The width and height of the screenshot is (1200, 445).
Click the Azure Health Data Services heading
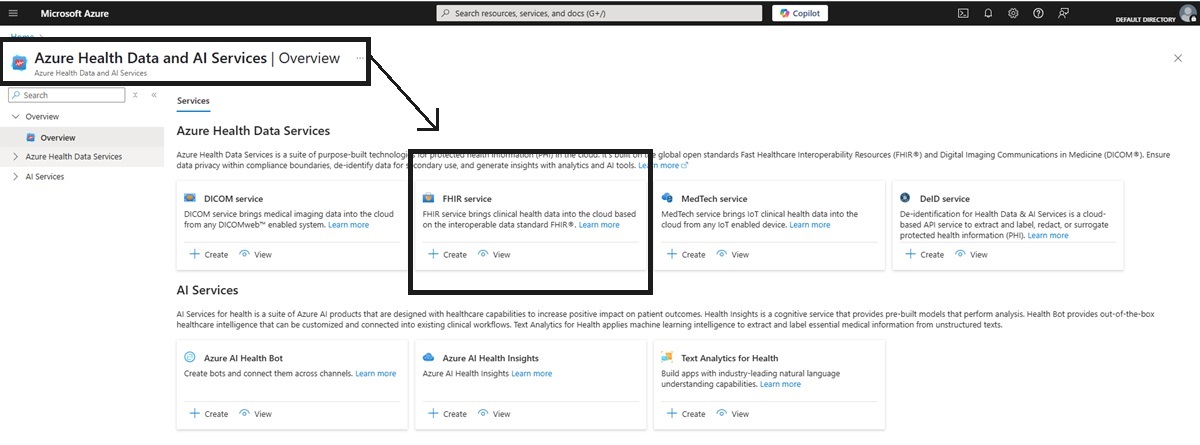253,131
